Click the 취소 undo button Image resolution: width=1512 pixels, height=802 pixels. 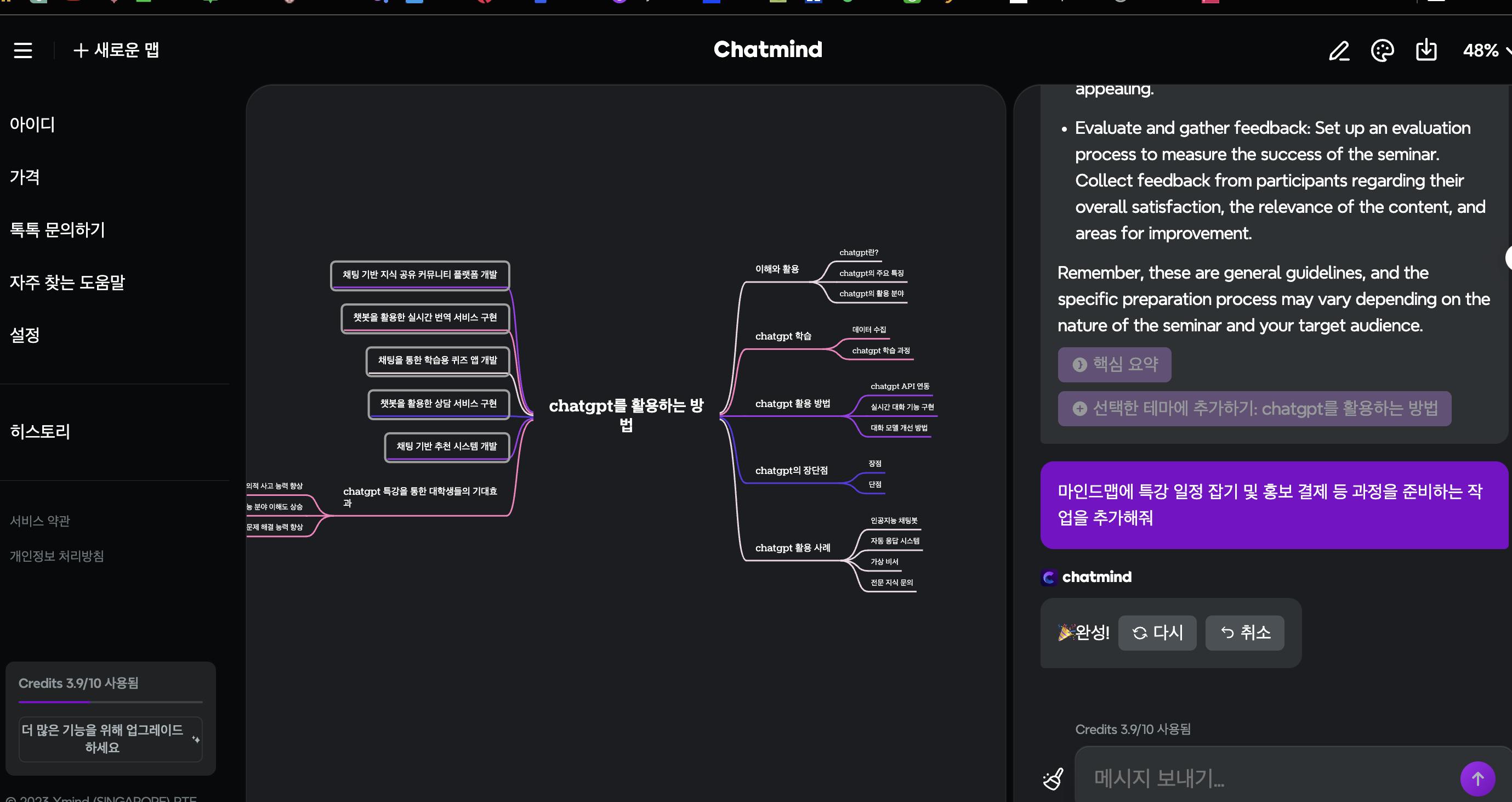[x=1244, y=633]
